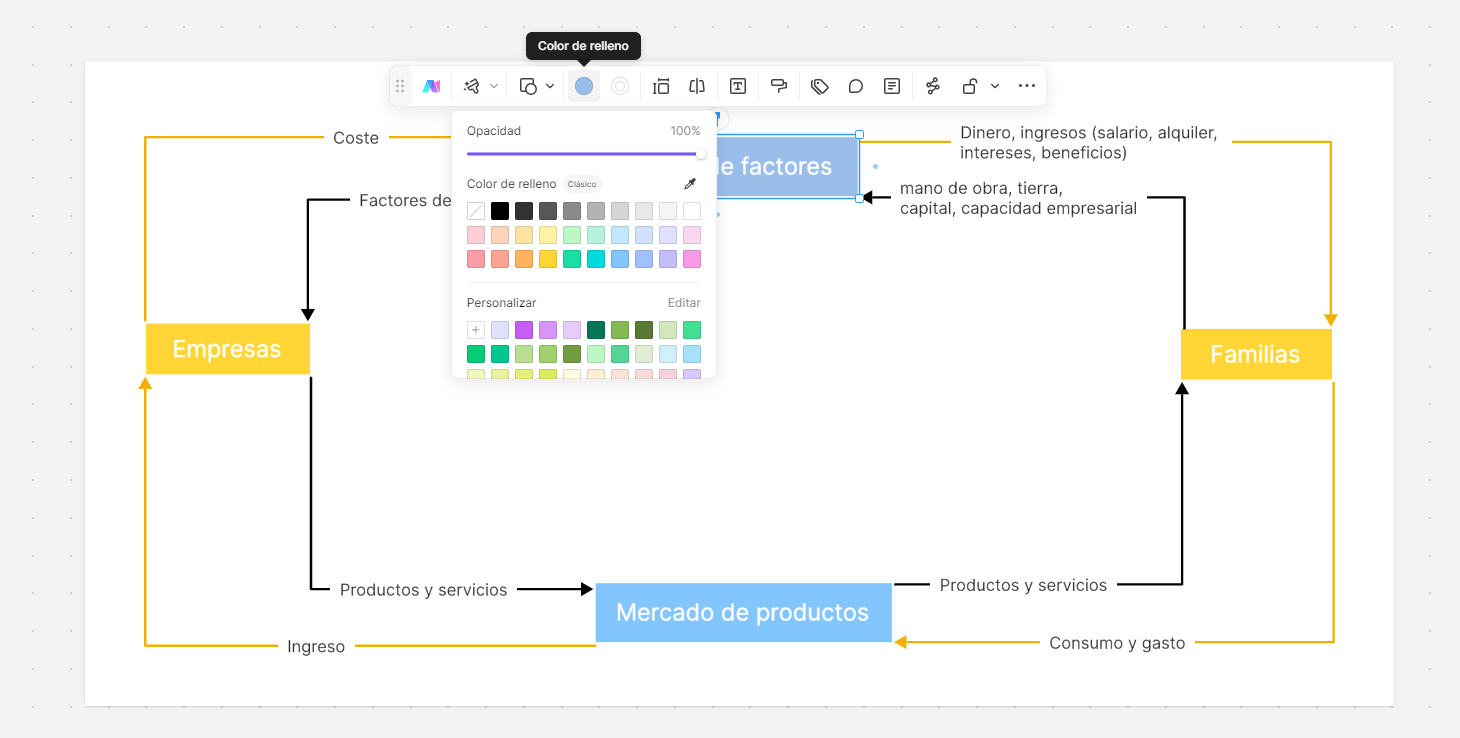Open the more options ellipsis menu
This screenshot has width=1460, height=738.
1027,86
